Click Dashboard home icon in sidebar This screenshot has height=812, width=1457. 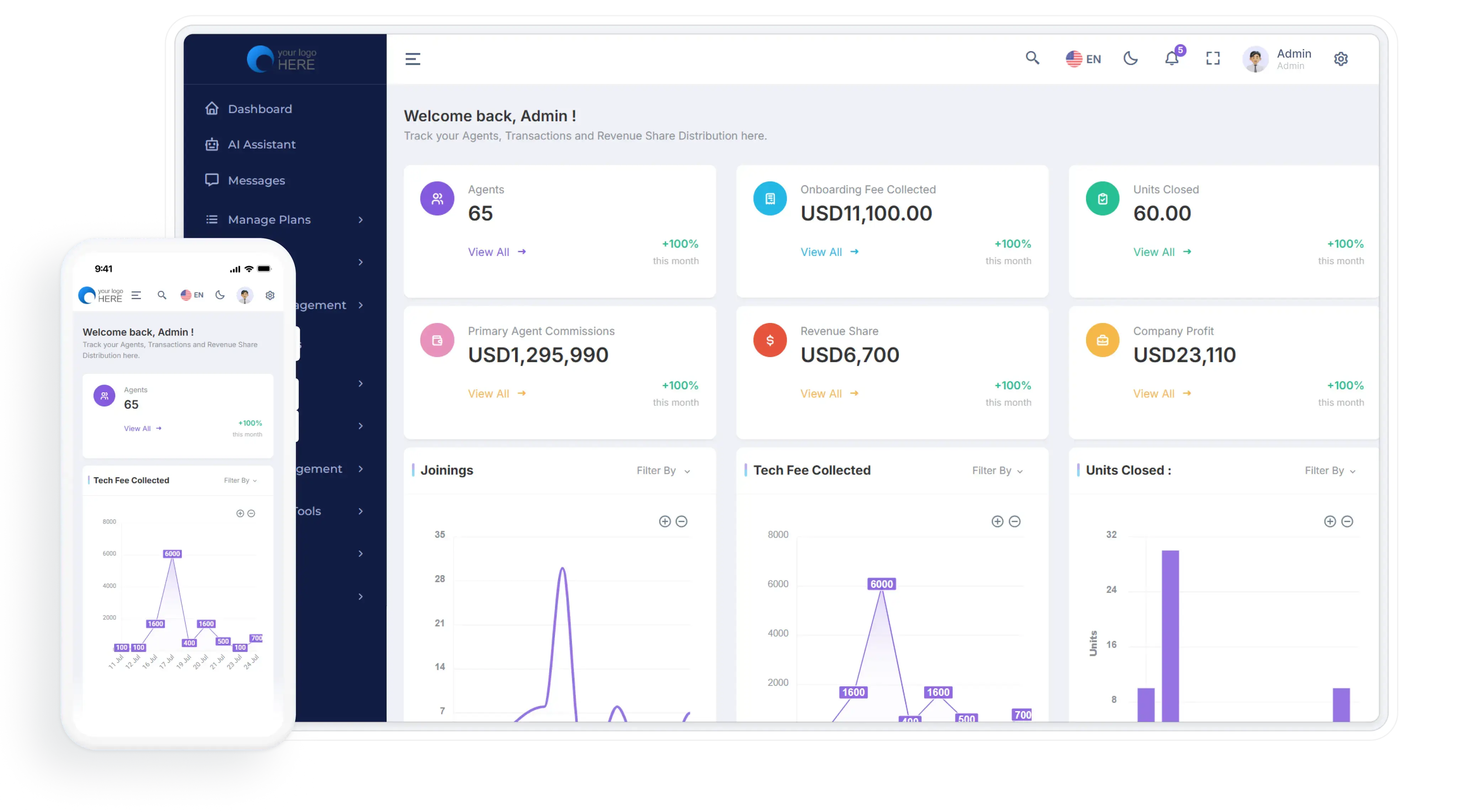click(212, 108)
